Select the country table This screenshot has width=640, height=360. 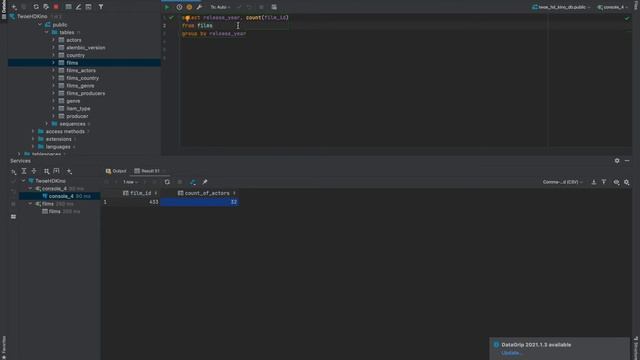pyautogui.click(x=76, y=56)
